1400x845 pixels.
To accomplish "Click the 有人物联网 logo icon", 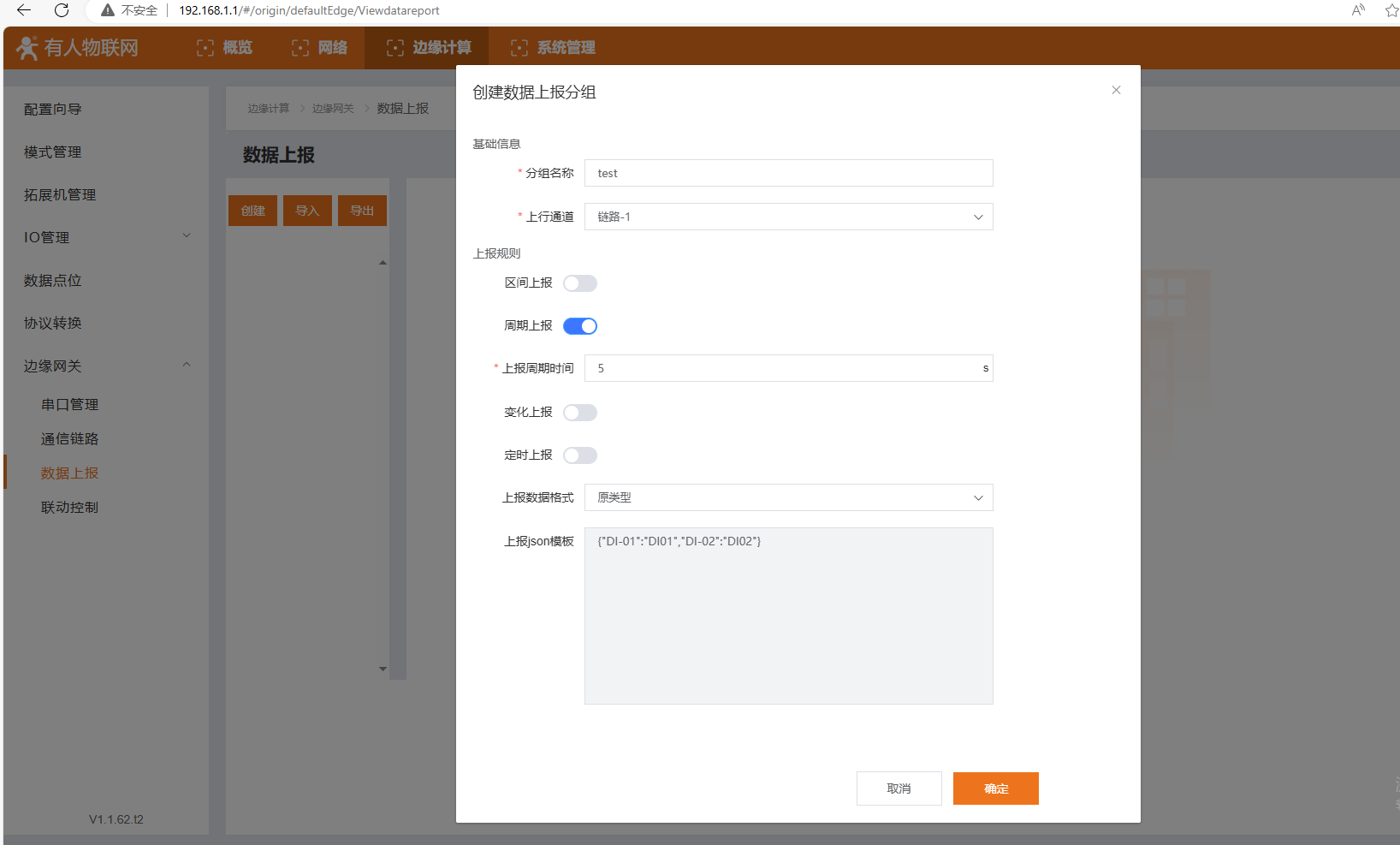I will click(27, 48).
